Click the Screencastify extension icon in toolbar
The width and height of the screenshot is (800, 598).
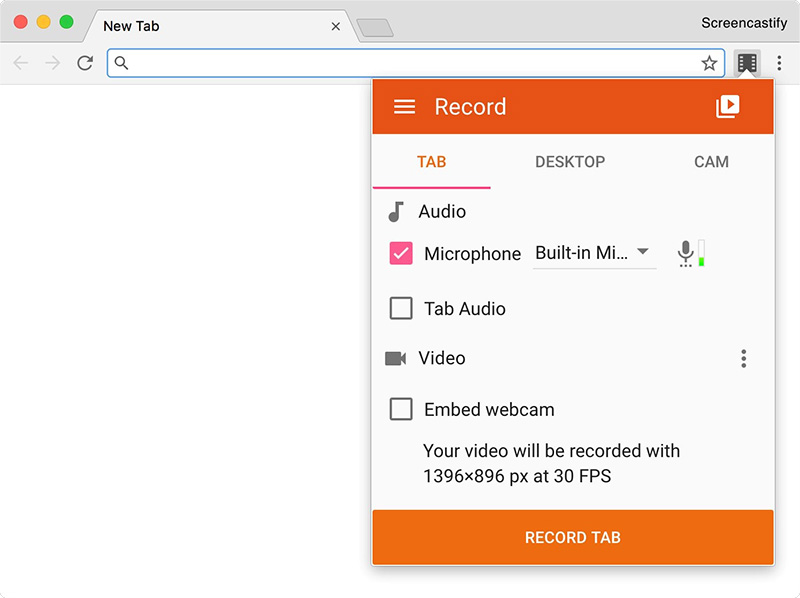point(746,62)
